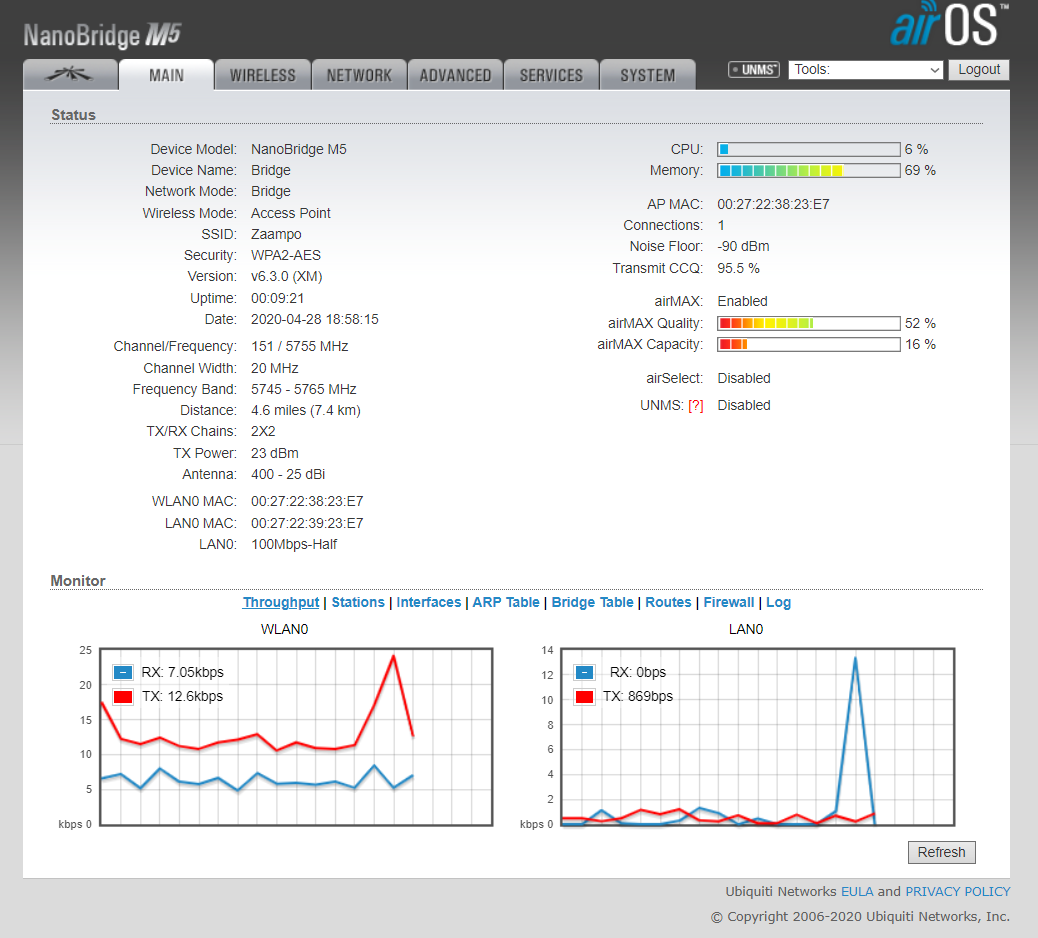Click LAN0 MAC value 00:27:22:39:23:E7

307,524
